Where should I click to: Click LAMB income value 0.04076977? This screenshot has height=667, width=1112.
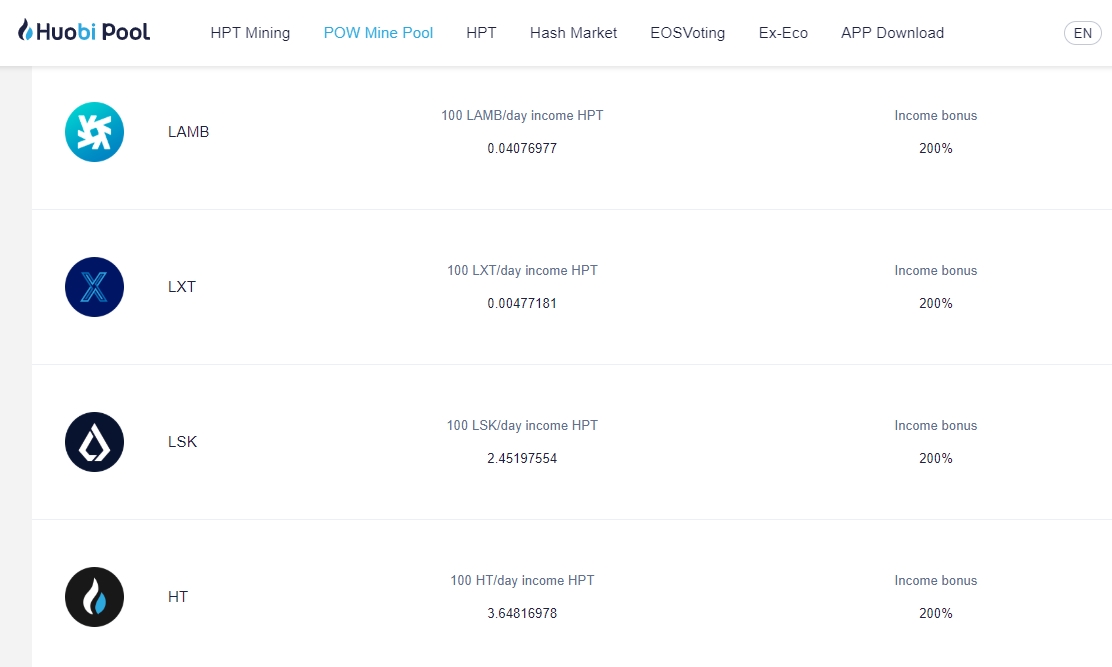[x=522, y=148]
